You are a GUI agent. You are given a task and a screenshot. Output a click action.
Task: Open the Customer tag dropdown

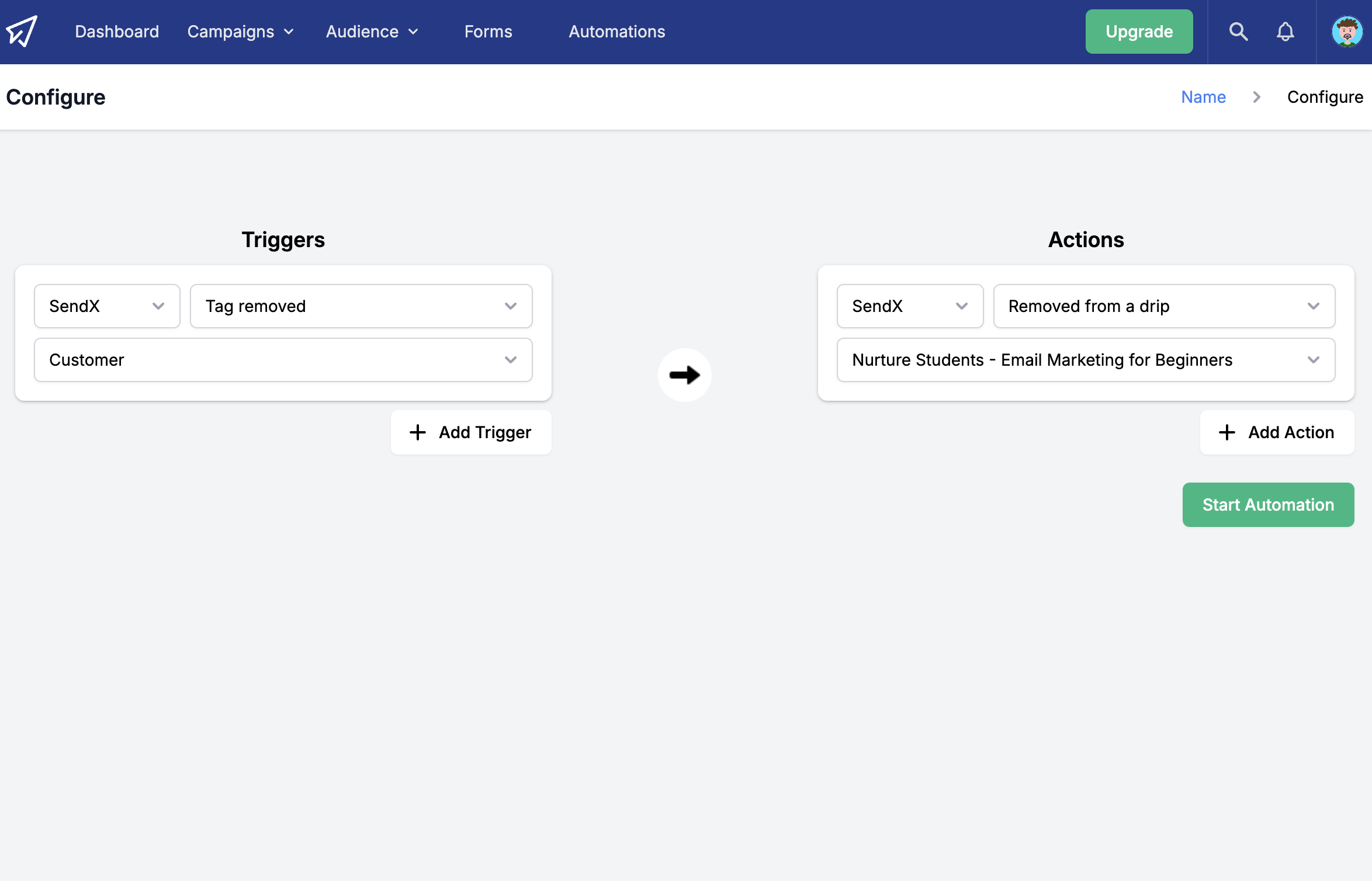coord(283,360)
